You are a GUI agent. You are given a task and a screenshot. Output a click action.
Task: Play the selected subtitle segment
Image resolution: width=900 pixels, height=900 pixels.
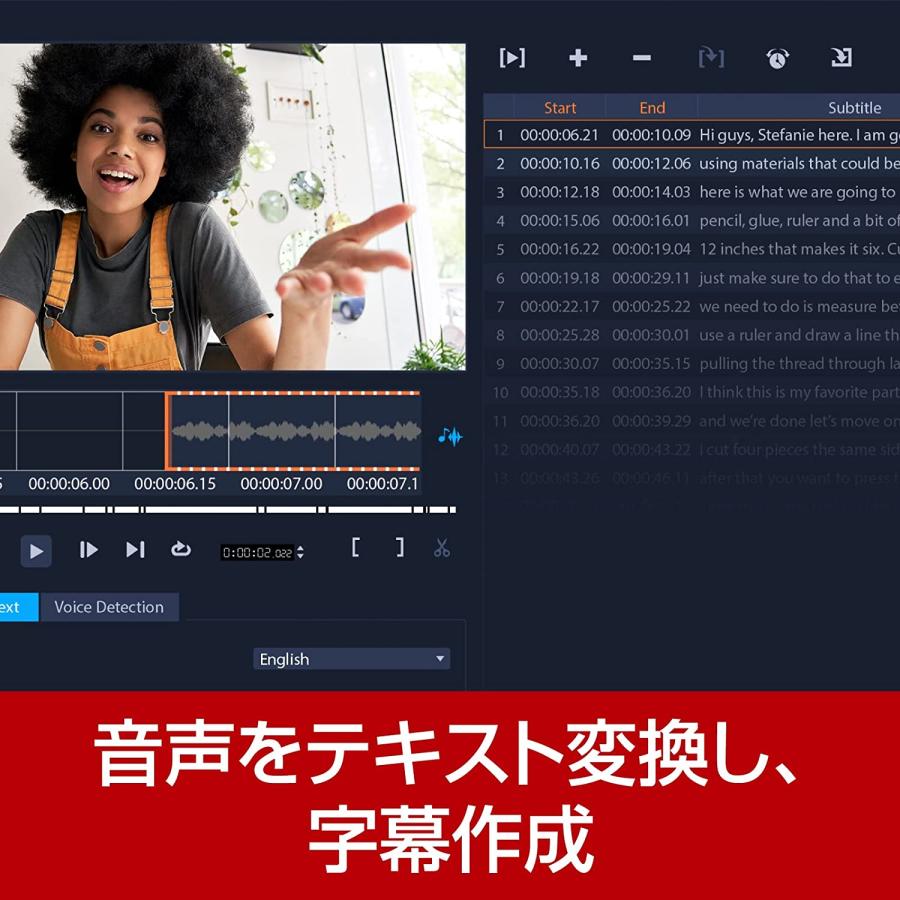(512, 58)
